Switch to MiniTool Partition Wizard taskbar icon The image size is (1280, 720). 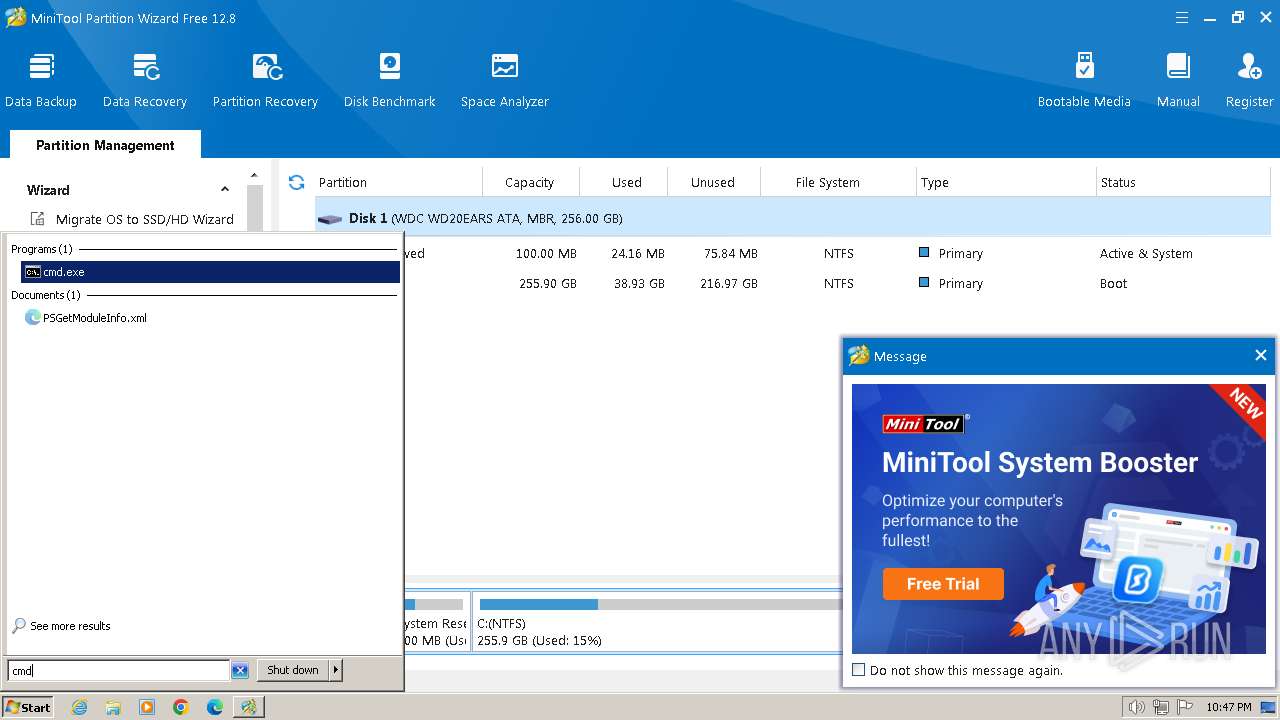(248, 707)
